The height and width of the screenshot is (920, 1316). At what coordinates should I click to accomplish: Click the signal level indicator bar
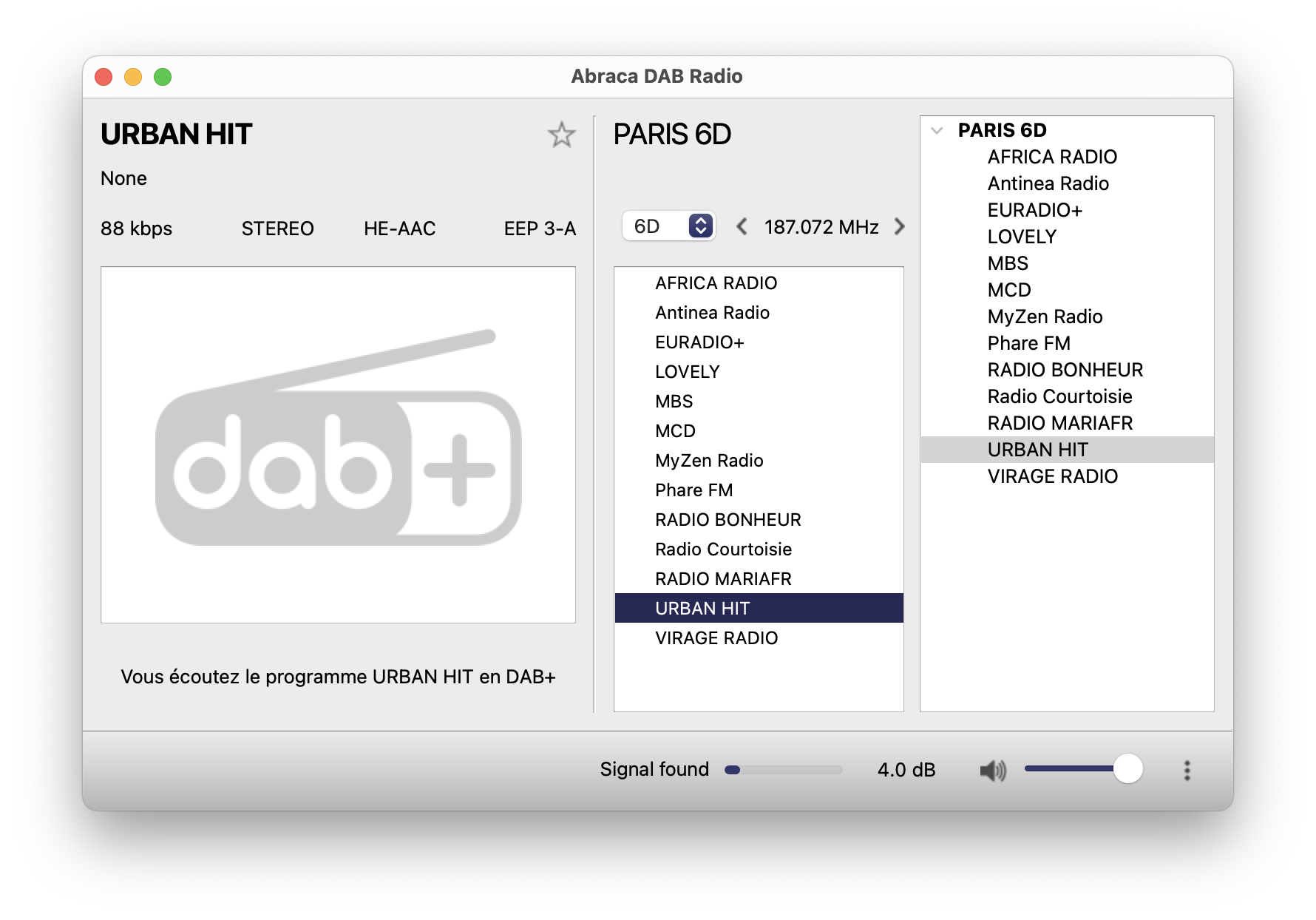pos(784,770)
